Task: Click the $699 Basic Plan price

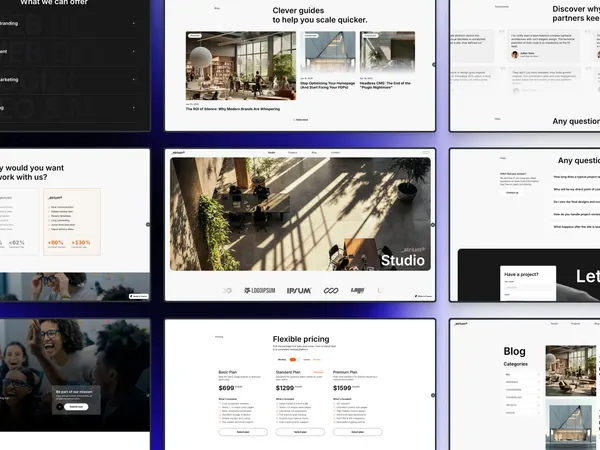Action: click(226, 388)
